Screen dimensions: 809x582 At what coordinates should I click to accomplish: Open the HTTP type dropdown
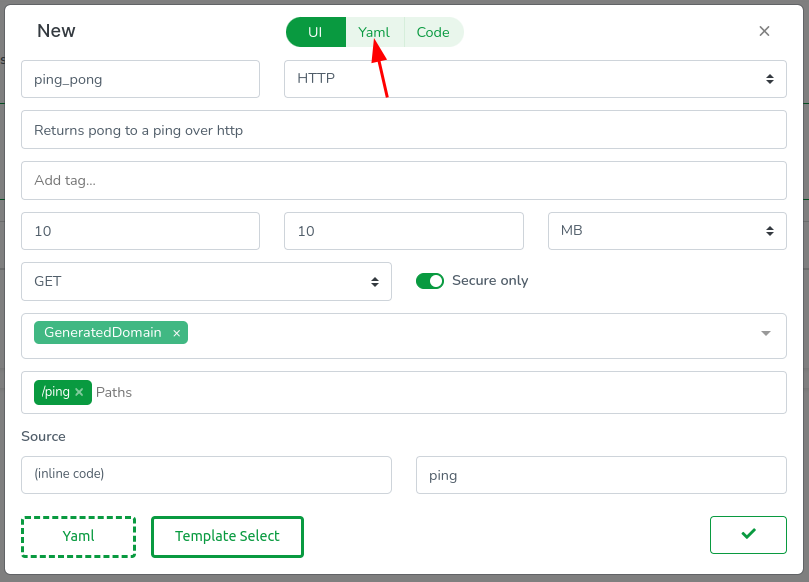(x=535, y=79)
